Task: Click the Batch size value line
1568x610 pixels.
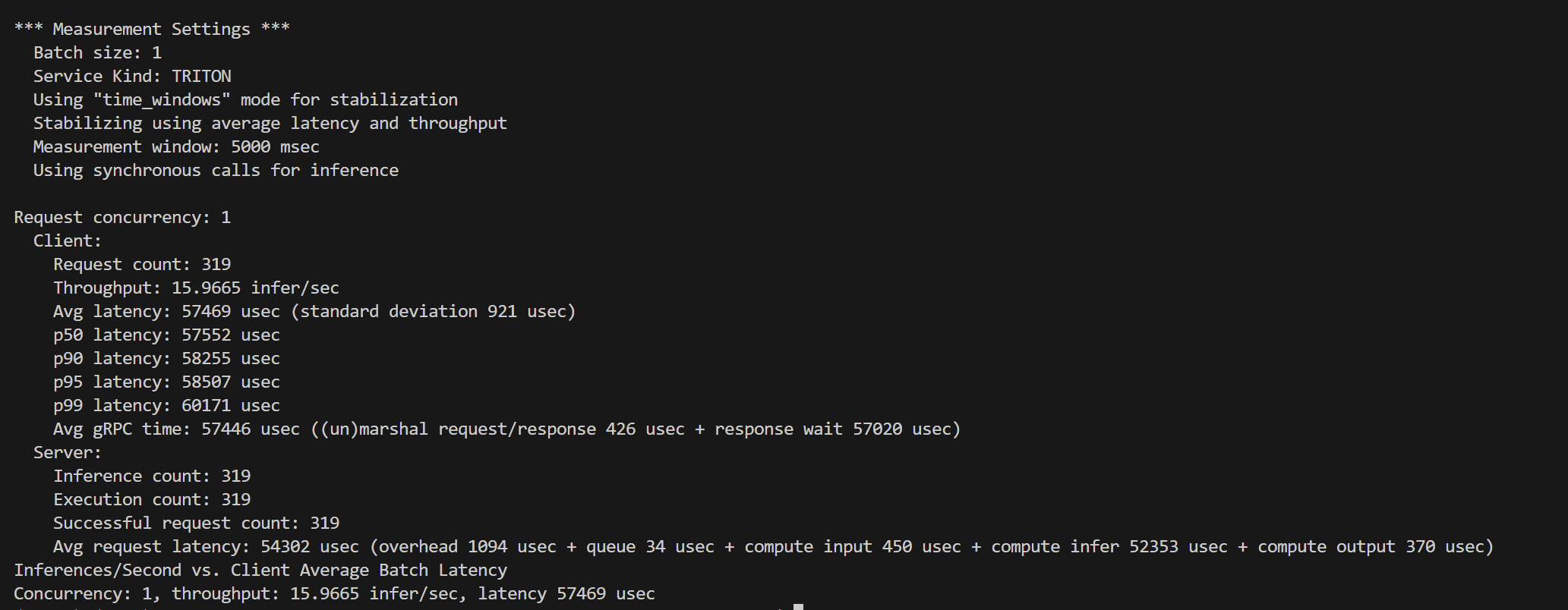Action: [x=97, y=53]
